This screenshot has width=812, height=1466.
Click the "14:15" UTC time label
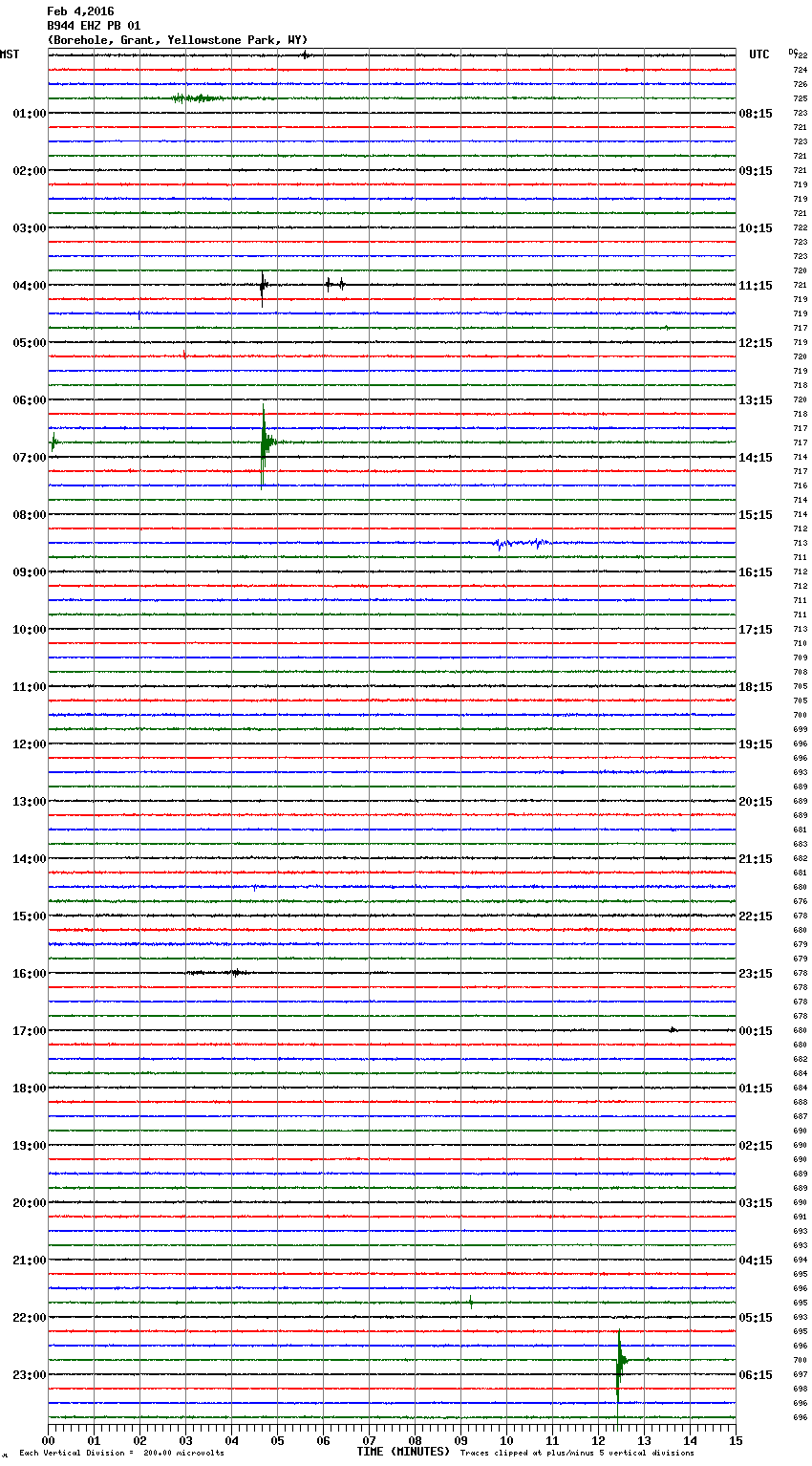tap(756, 458)
